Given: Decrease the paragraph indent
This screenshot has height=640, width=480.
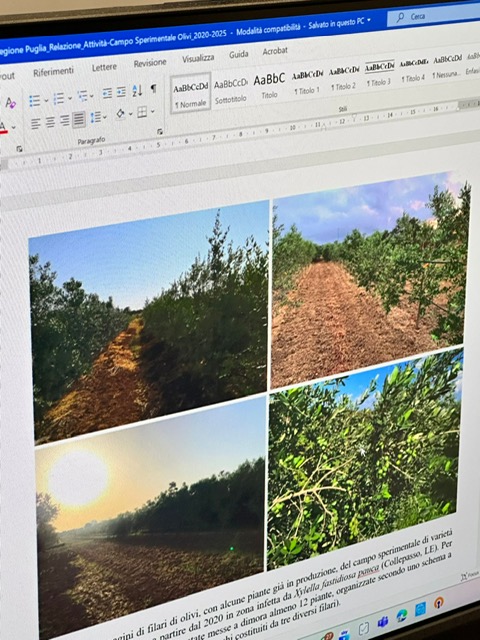Looking at the screenshot, I should (x=107, y=93).
